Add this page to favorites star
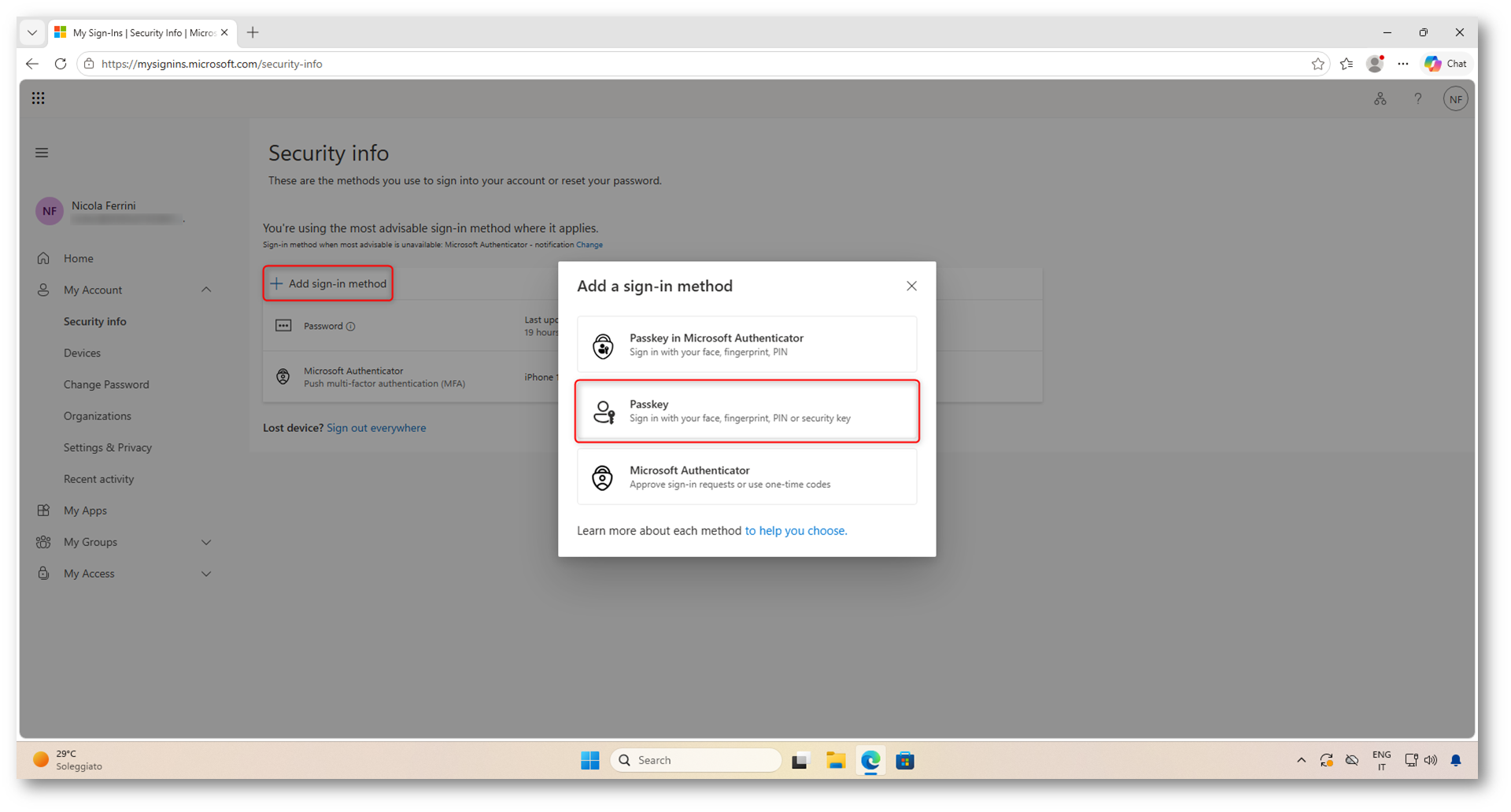This screenshot has width=1511, height=812. [x=1317, y=64]
